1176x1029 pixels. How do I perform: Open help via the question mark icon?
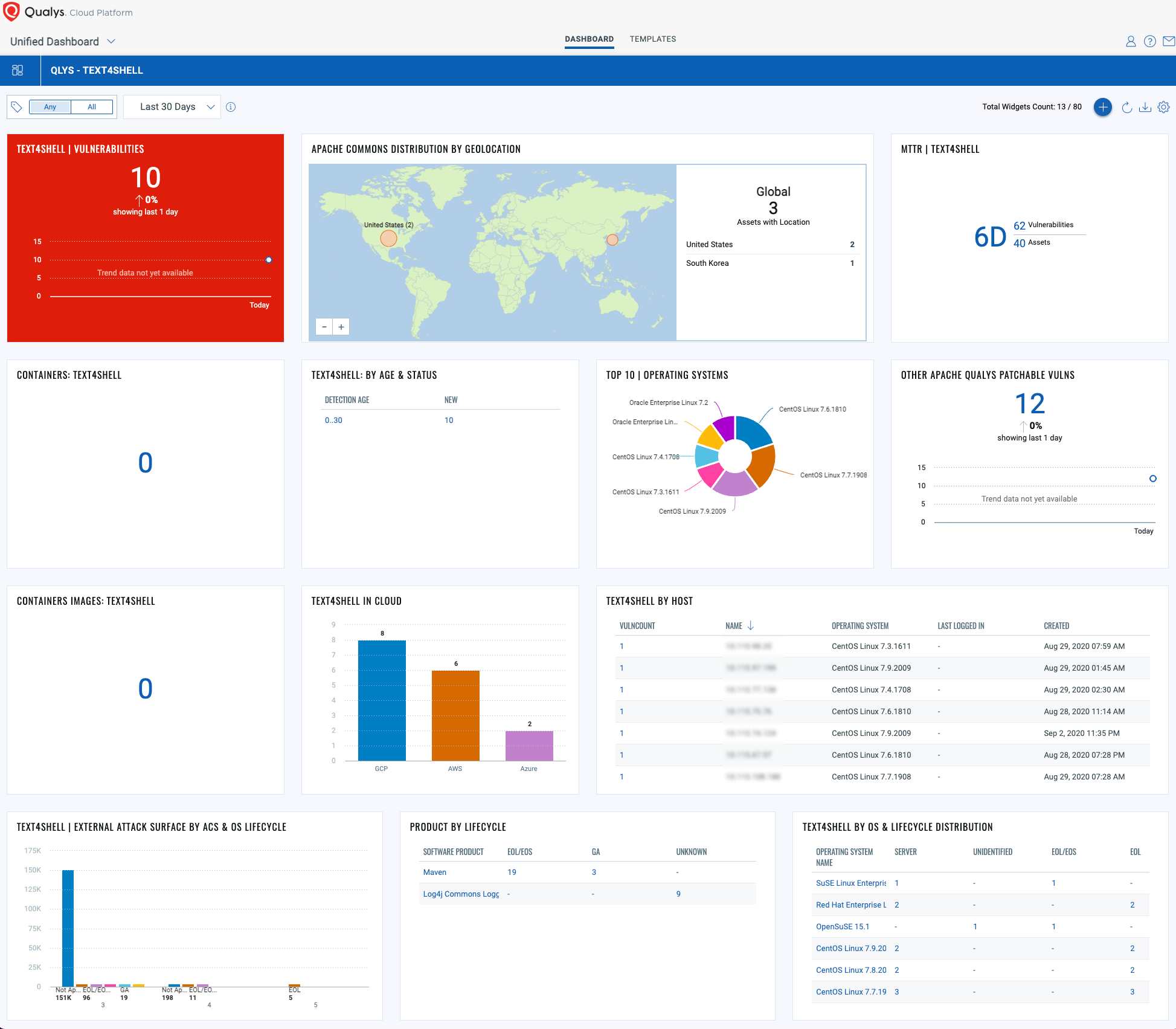click(x=1150, y=41)
